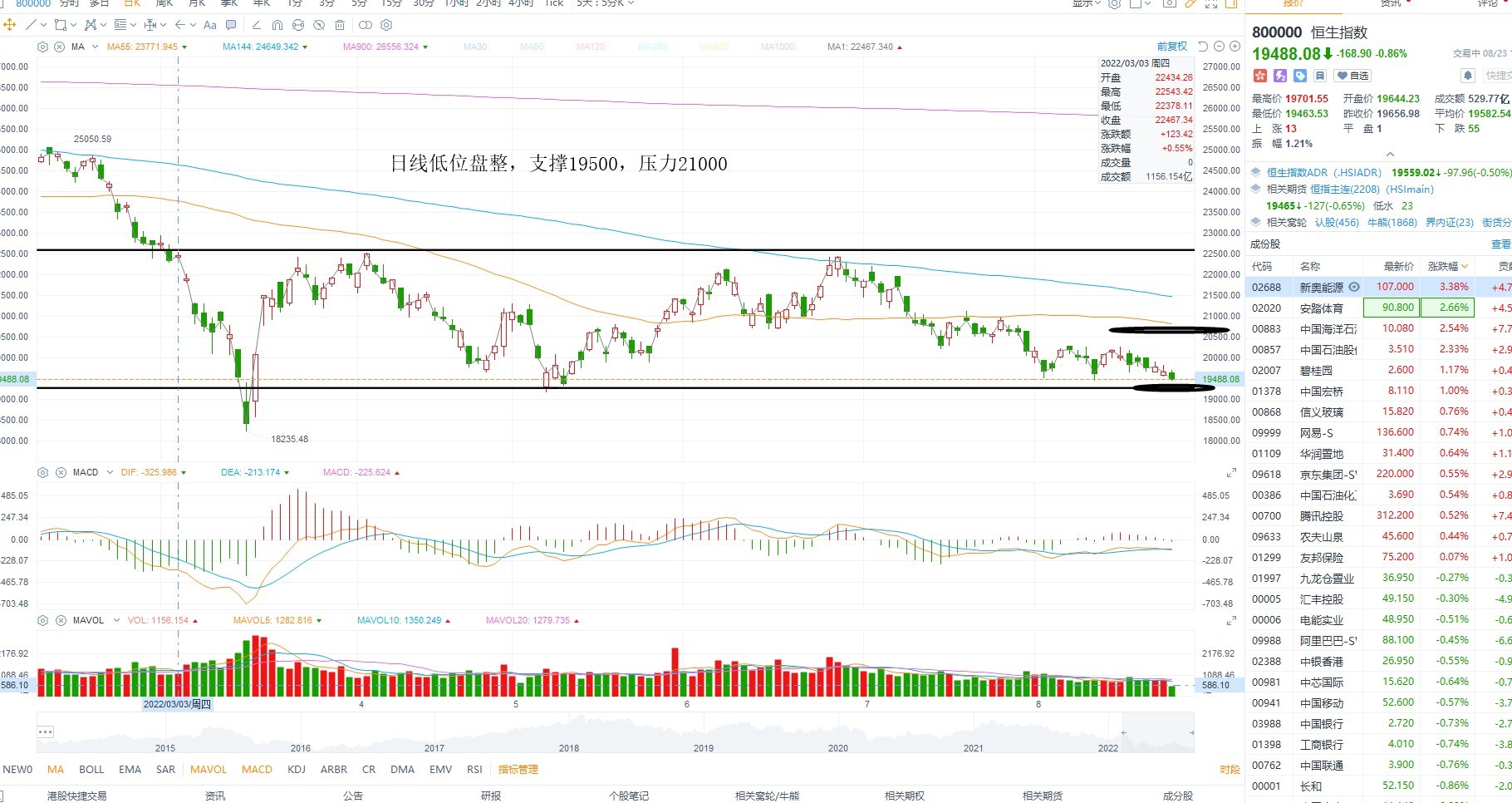The height and width of the screenshot is (803, 1512).
Task: Toggle 自选 favorite heart button
Action: pos(1352,76)
